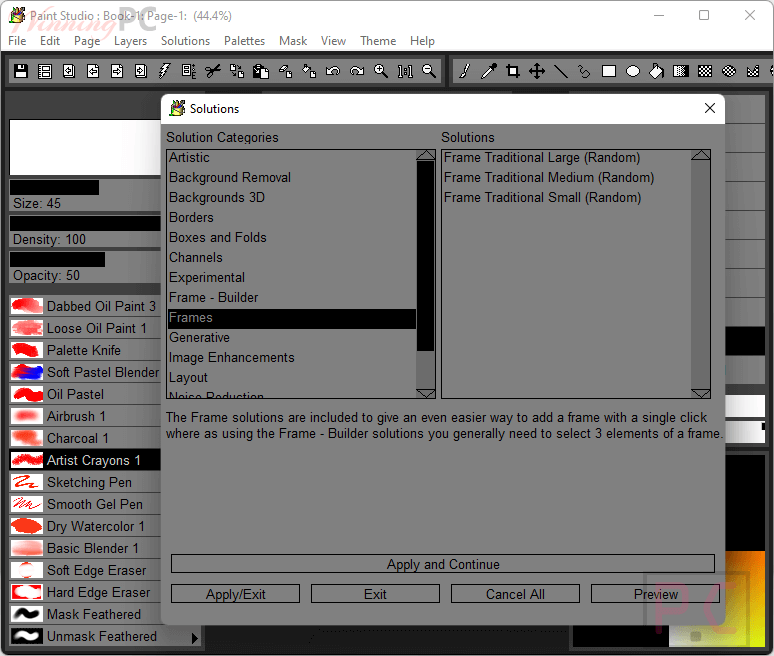774x656 pixels.
Task: Select the Ellipse shape tool
Action: (x=633, y=72)
